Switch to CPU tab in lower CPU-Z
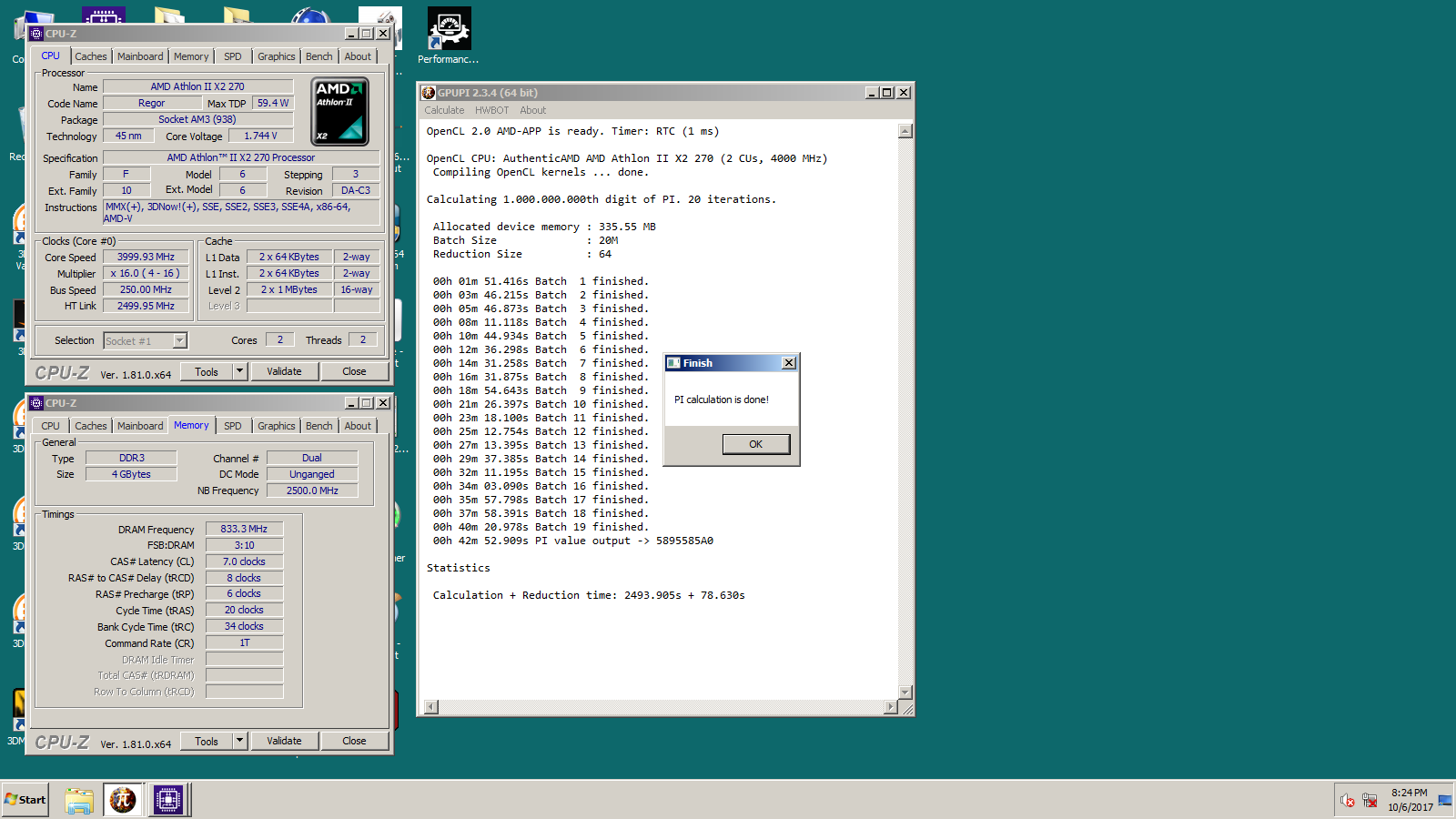 (x=50, y=426)
